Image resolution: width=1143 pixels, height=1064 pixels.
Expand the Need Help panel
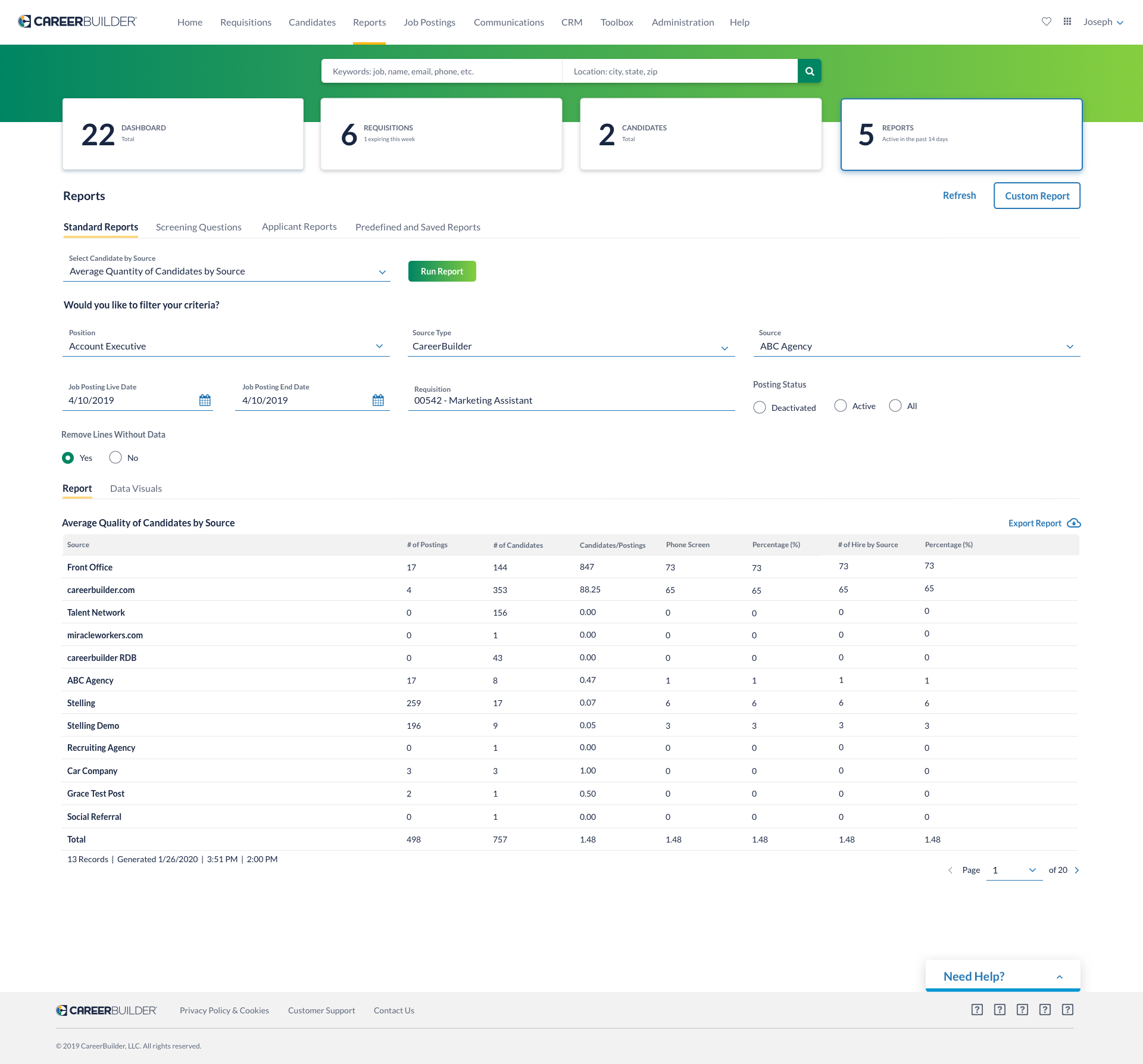coord(1059,976)
